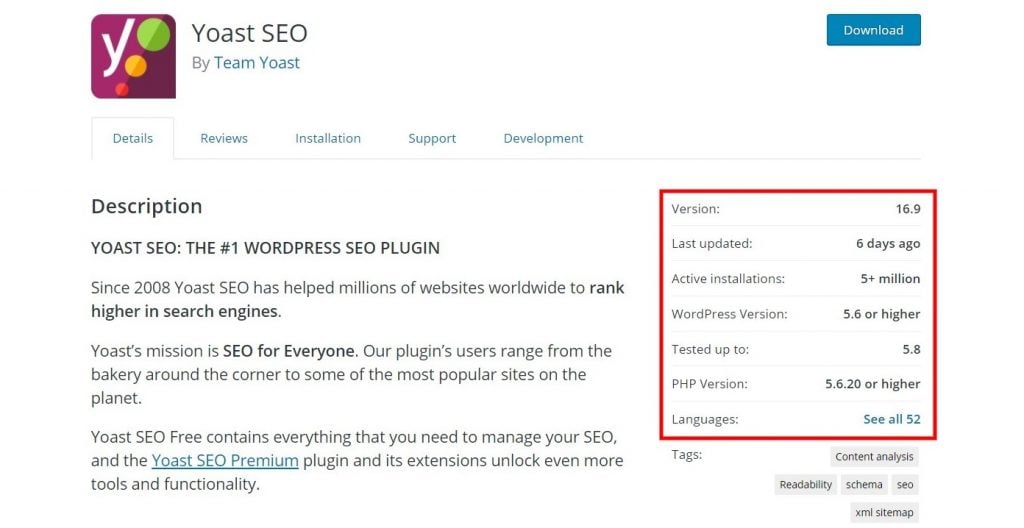Switch to the Details tab
Screen dimensions: 1024x528
coord(133,138)
